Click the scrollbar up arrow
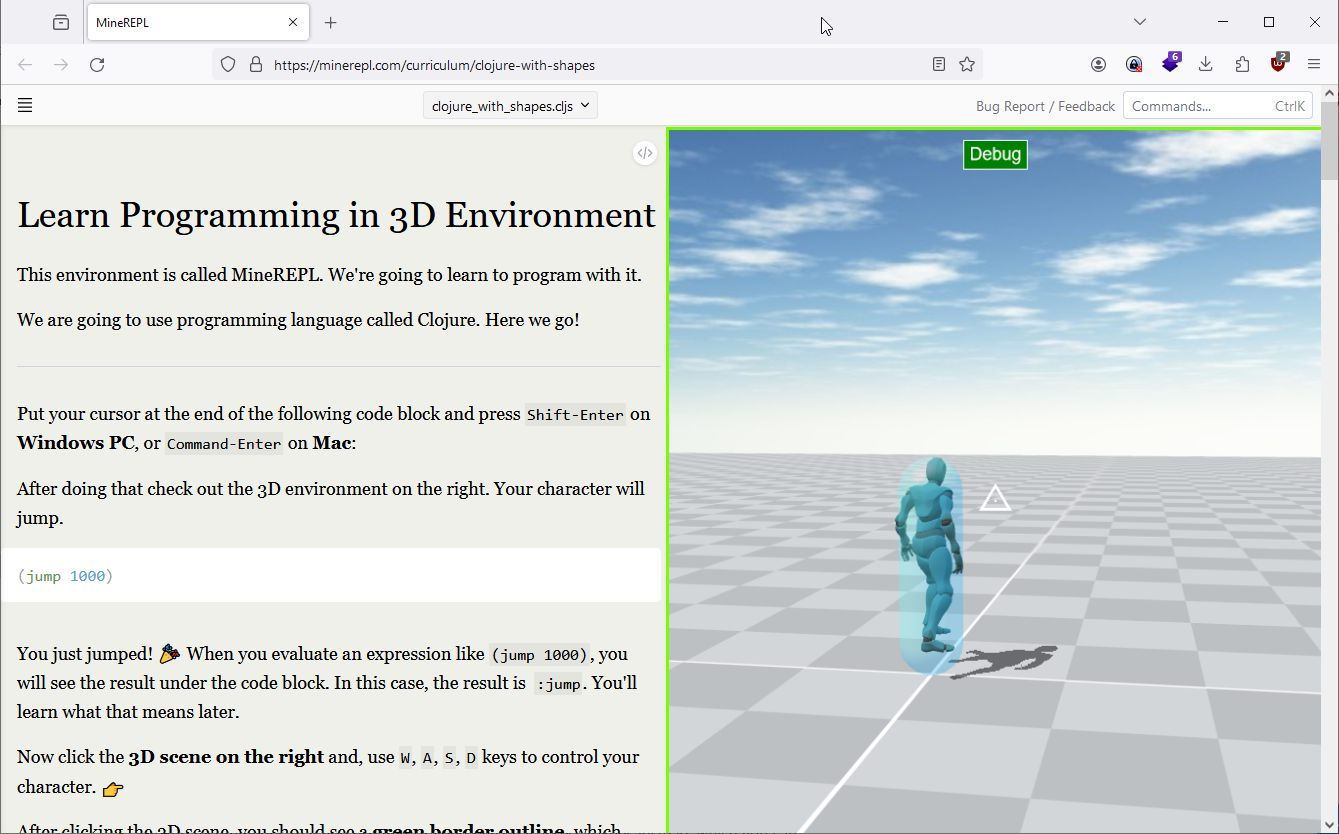Image resolution: width=1339 pixels, height=834 pixels. click(x=1329, y=93)
